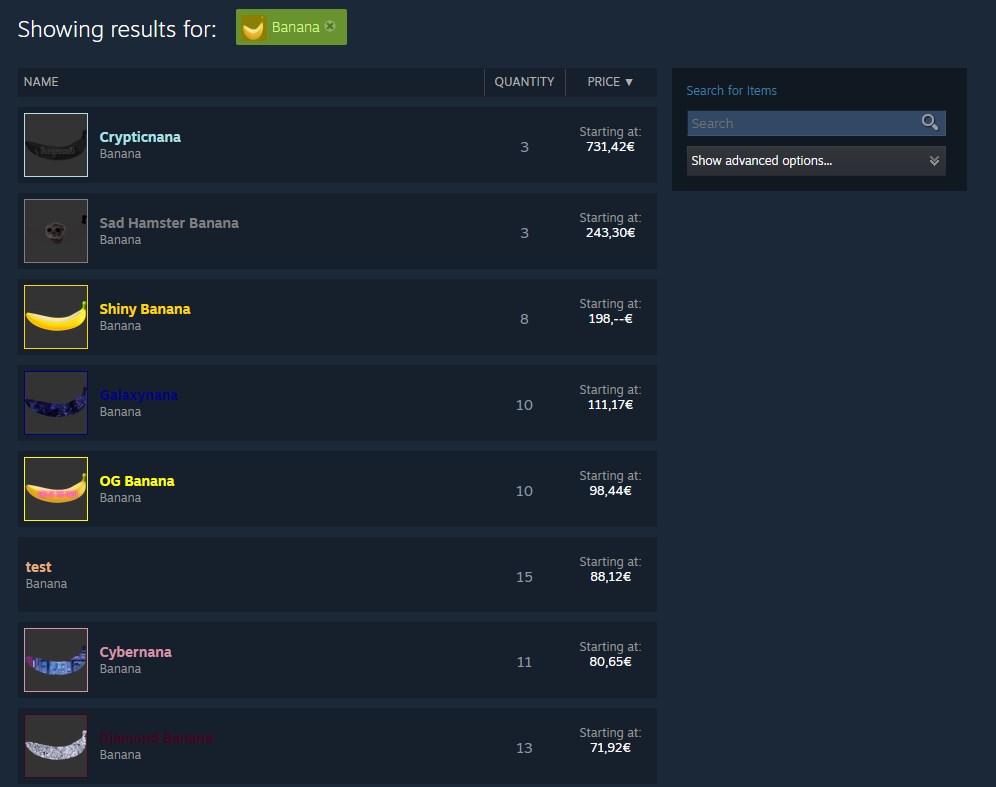The image size is (996, 787).
Task: Open the Galaxynana thumbnail
Action: 56,403
